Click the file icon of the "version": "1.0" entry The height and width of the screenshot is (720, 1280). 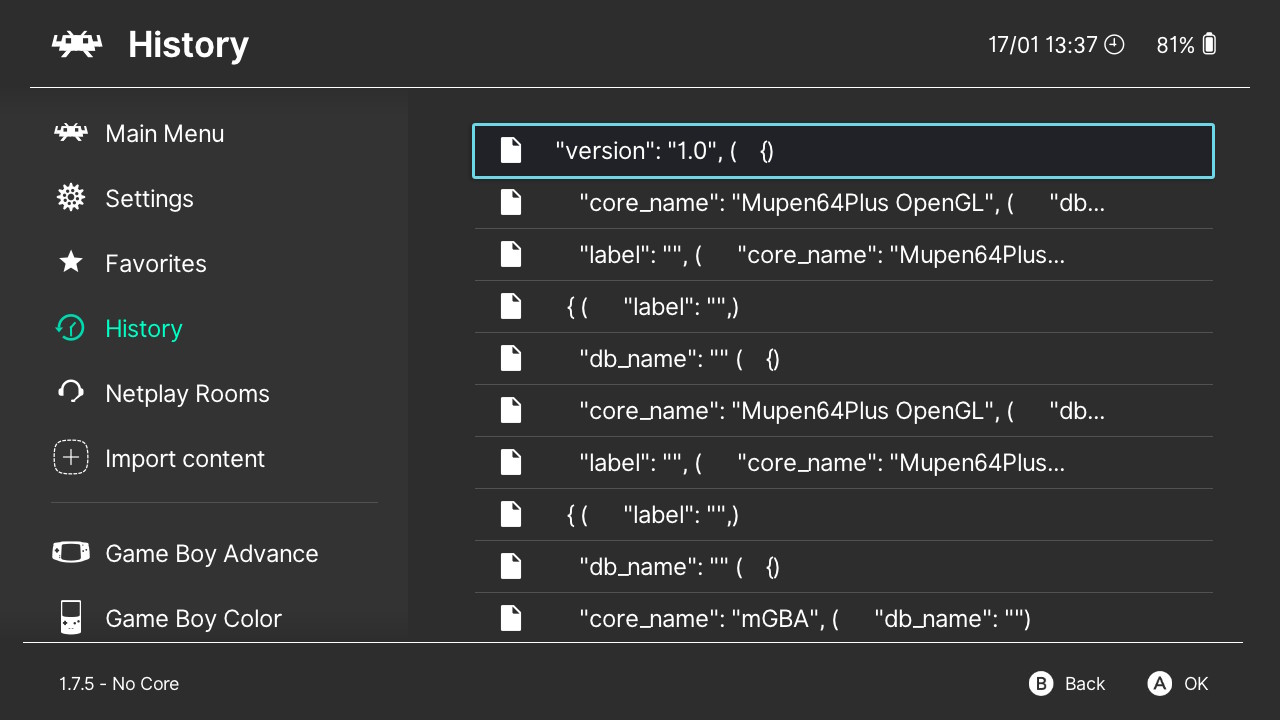point(511,151)
